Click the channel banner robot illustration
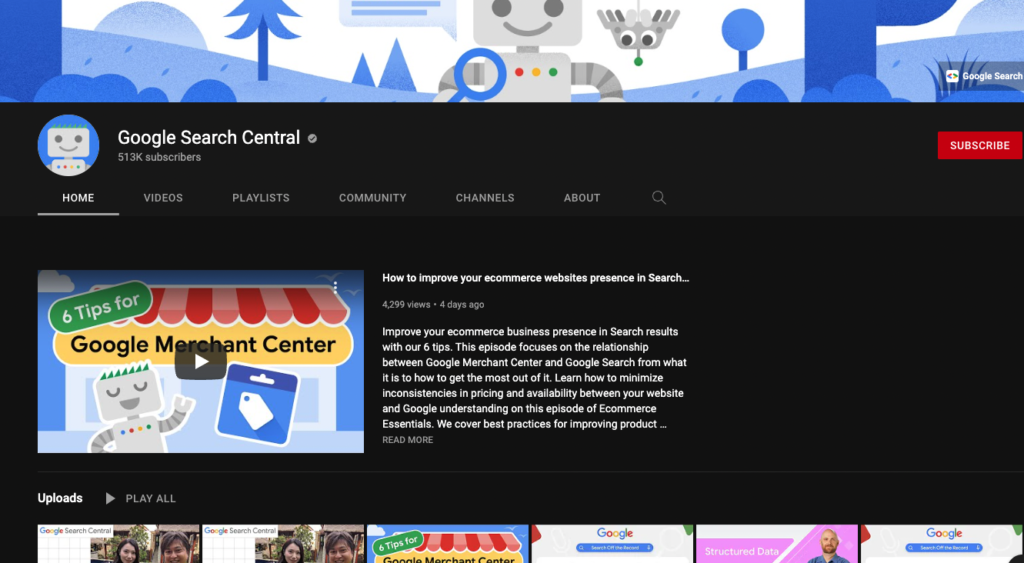The image size is (1024, 563). coord(530,51)
